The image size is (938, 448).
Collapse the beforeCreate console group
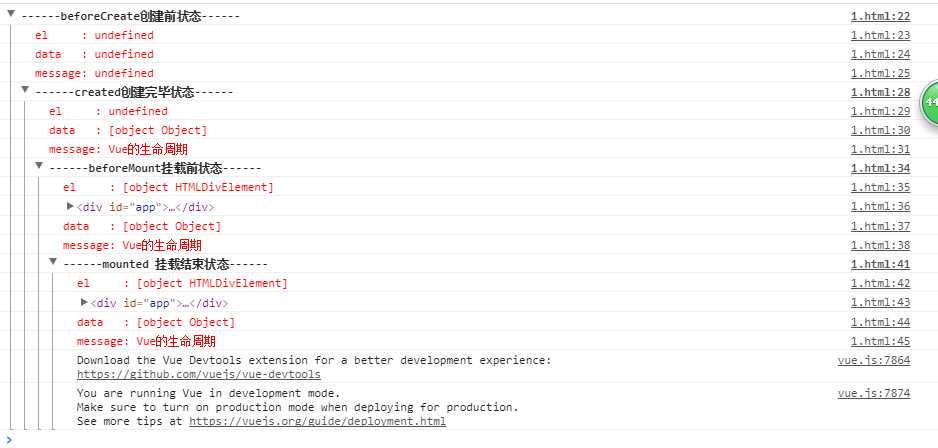click(10, 16)
